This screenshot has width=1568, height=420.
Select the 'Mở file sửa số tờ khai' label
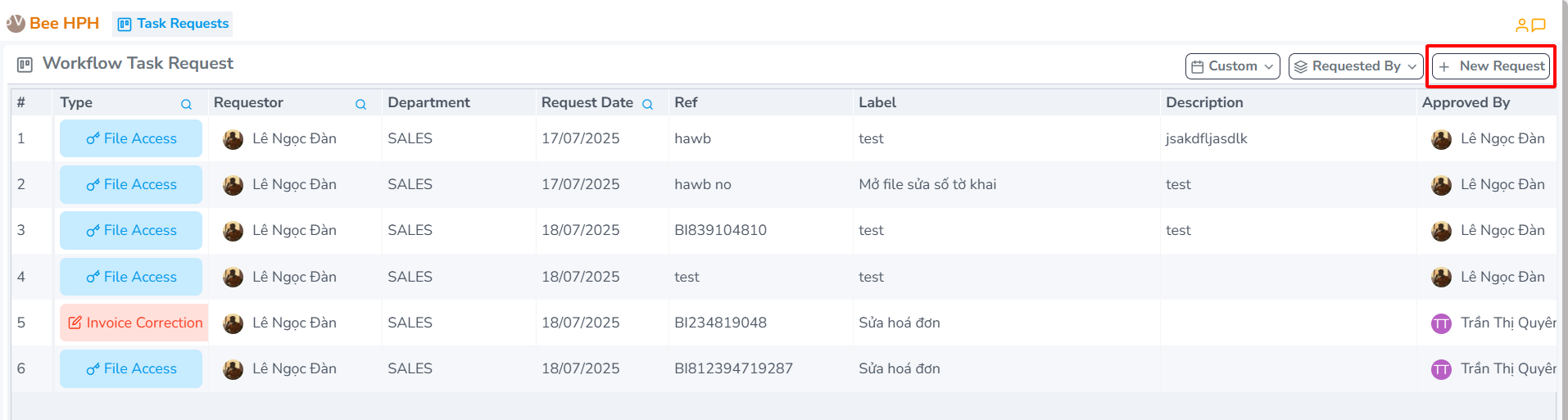point(927,184)
